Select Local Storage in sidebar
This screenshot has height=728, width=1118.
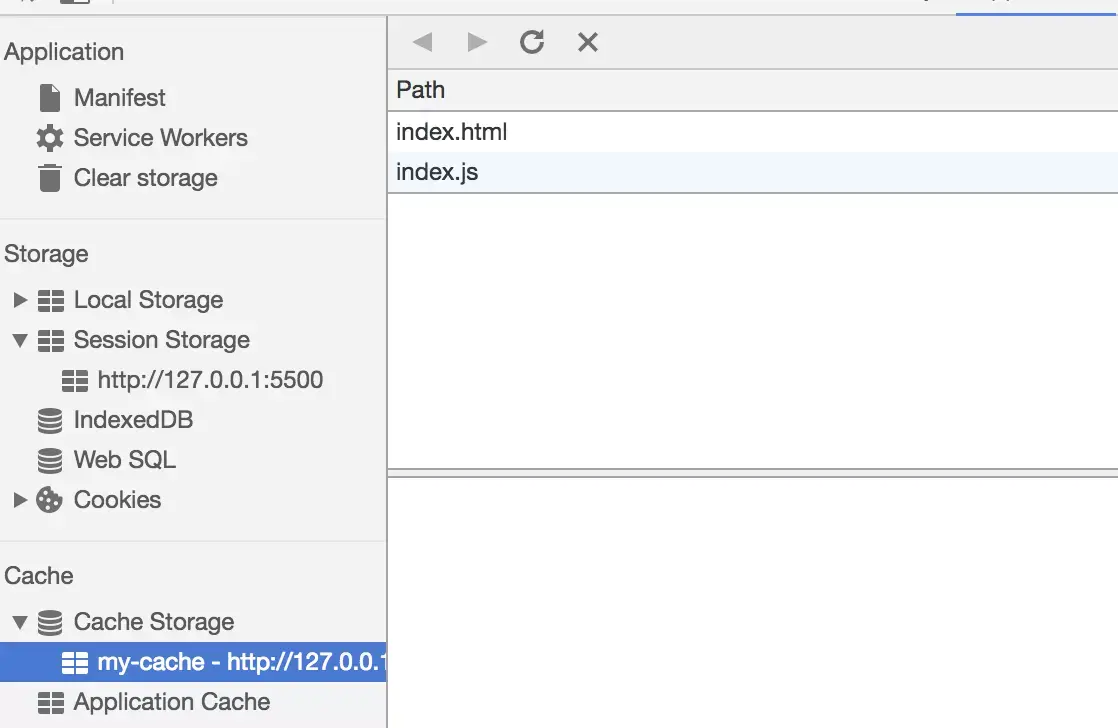148,300
